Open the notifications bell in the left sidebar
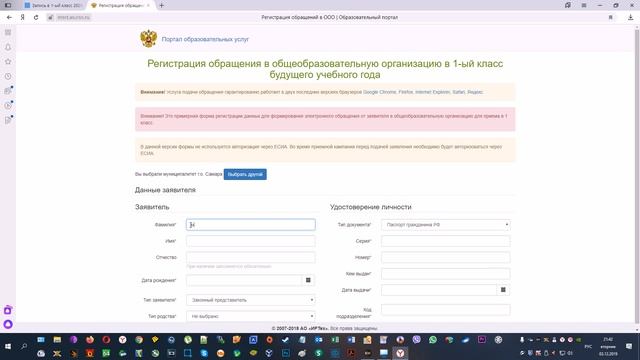Screen dimensions: 640x360 point(8,47)
